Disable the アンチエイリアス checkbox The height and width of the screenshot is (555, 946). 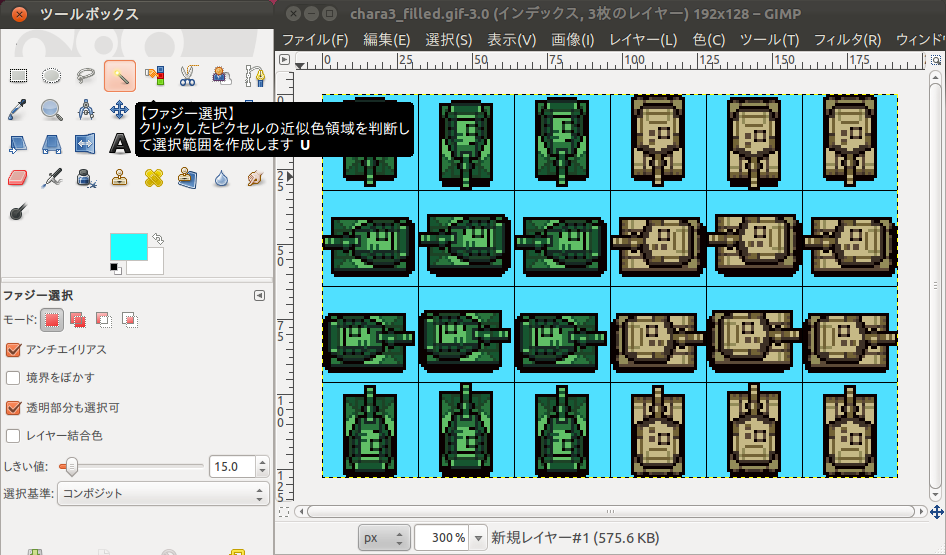coord(14,350)
